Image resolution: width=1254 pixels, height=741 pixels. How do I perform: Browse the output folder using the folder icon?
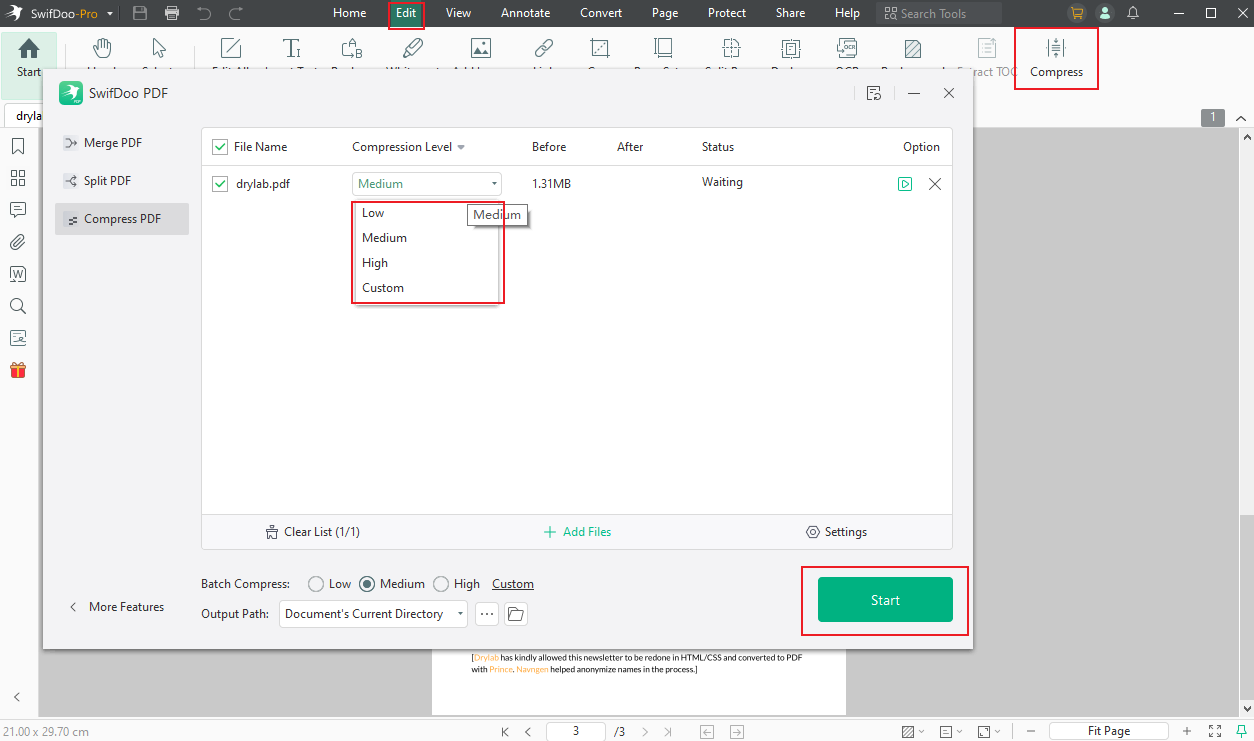[x=516, y=614]
